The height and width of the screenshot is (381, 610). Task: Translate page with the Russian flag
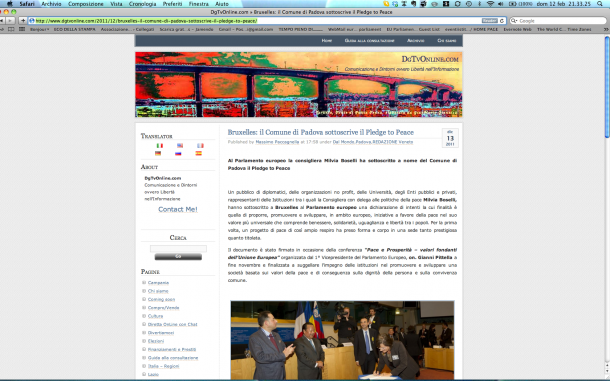pyautogui.click(x=178, y=153)
